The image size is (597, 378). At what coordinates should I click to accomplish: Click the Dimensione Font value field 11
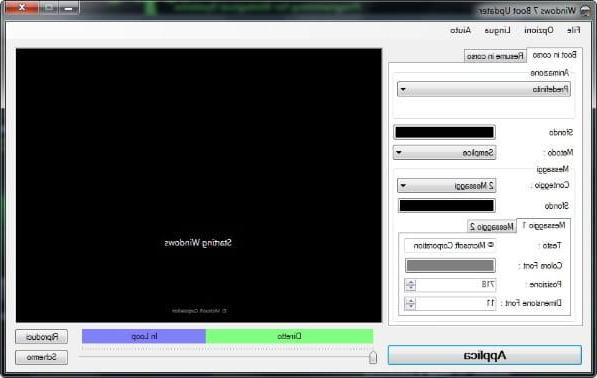455,303
